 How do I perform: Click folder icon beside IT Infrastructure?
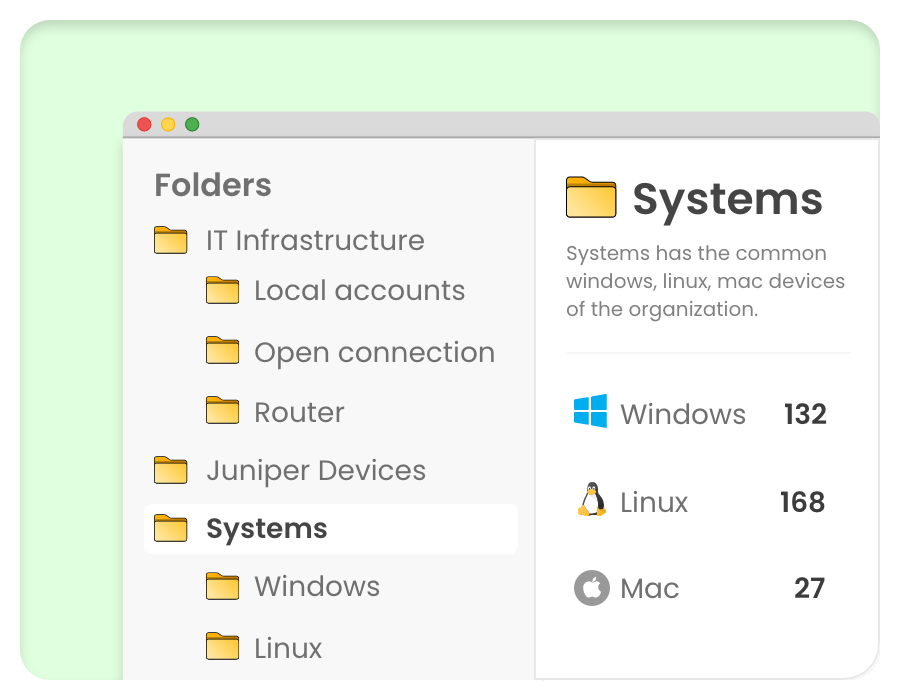pyautogui.click(x=171, y=241)
